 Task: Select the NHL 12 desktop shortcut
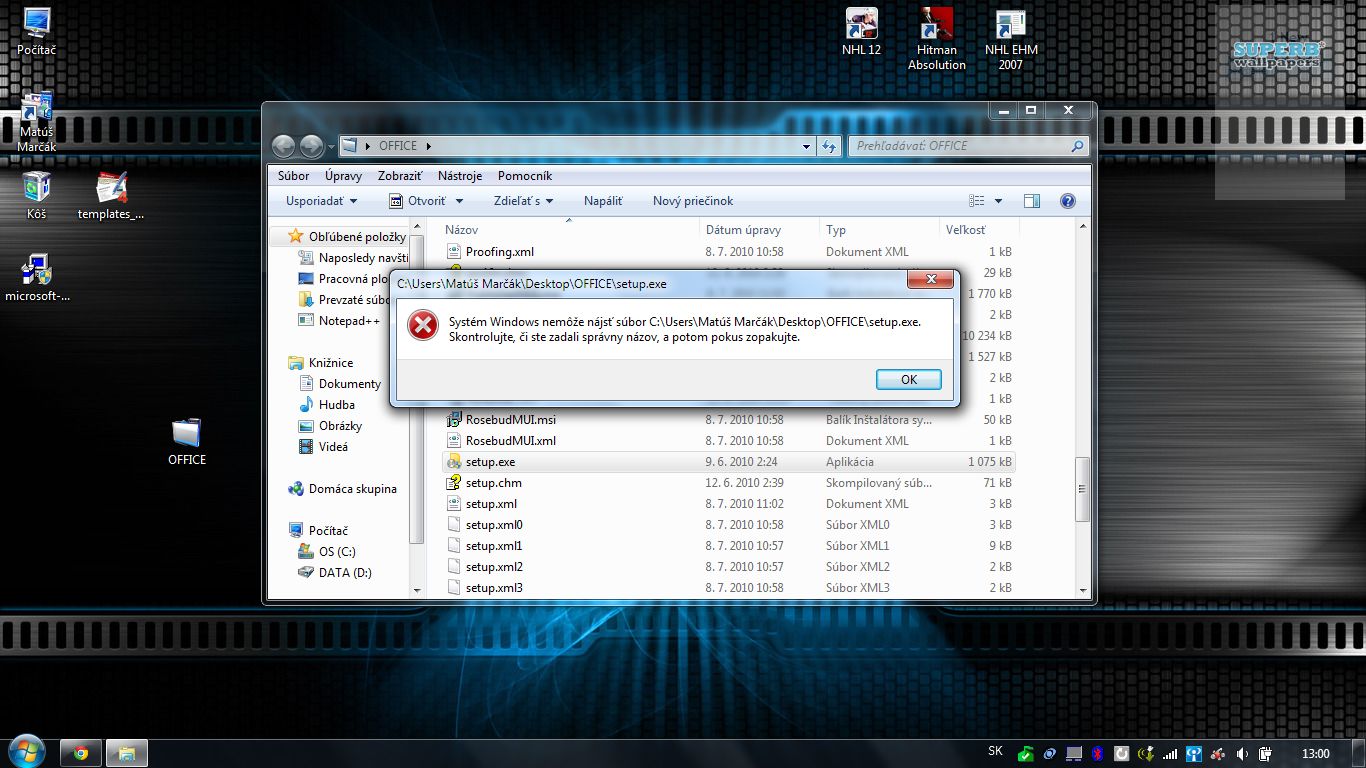click(861, 32)
